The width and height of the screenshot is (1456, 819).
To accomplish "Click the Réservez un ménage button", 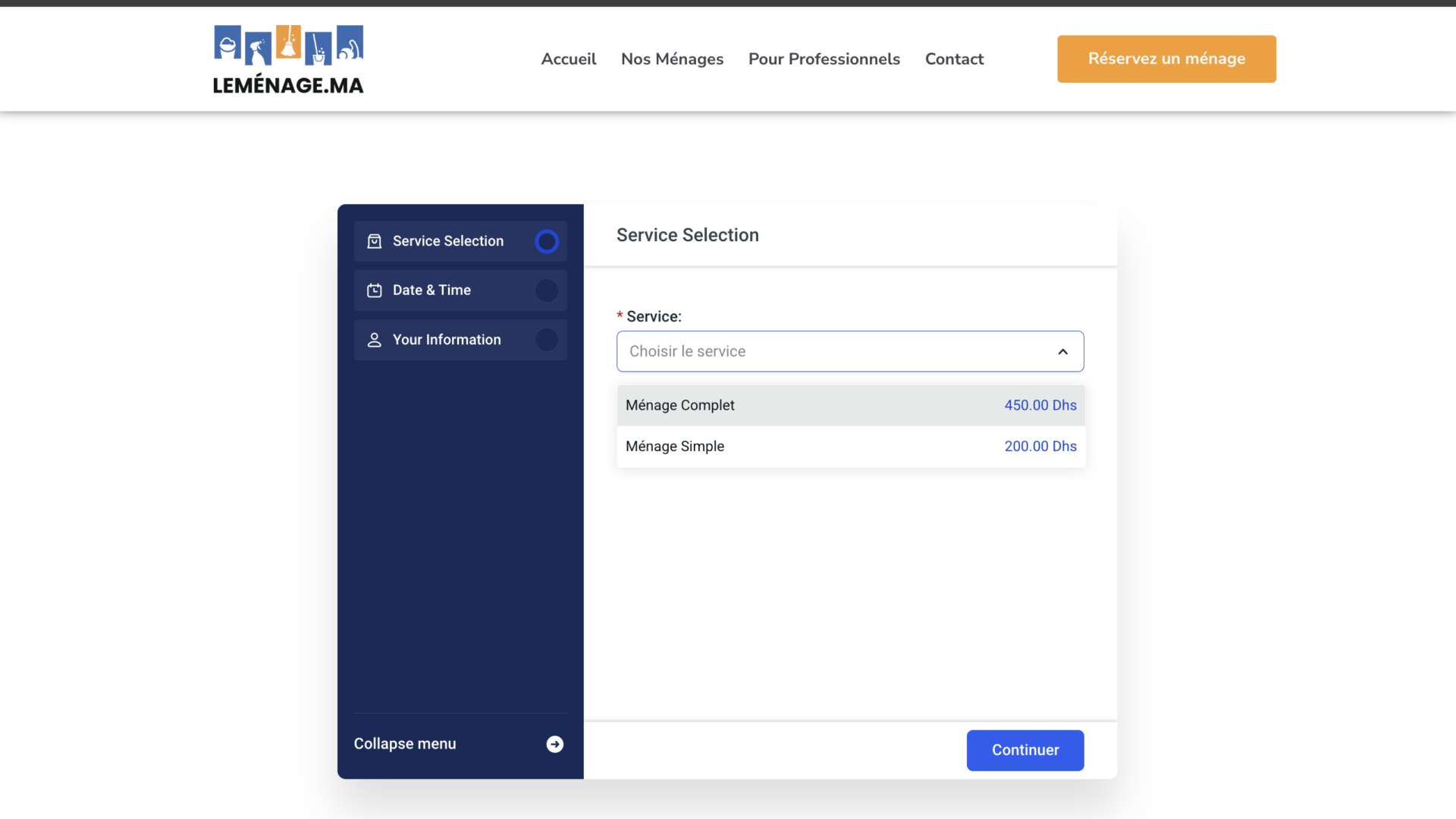I will tap(1166, 59).
